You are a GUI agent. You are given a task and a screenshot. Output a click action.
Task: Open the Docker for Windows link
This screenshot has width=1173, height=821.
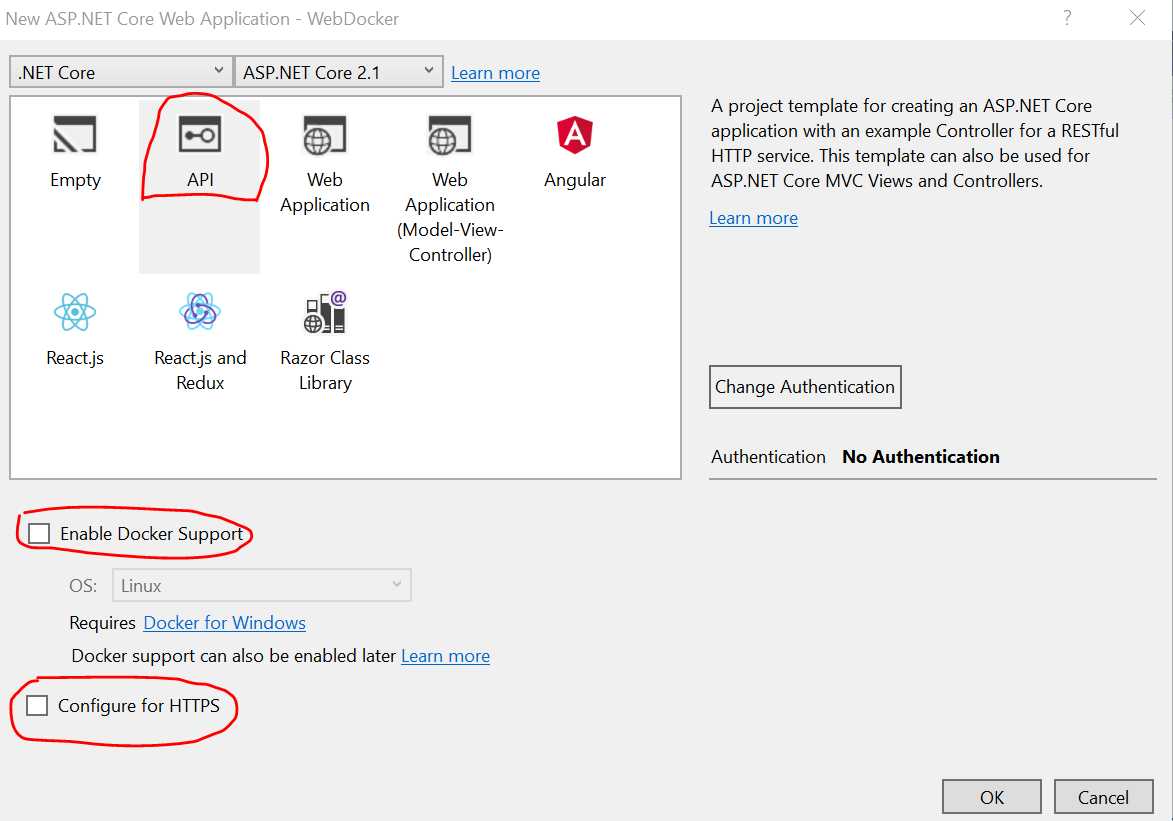(x=224, y=623)
